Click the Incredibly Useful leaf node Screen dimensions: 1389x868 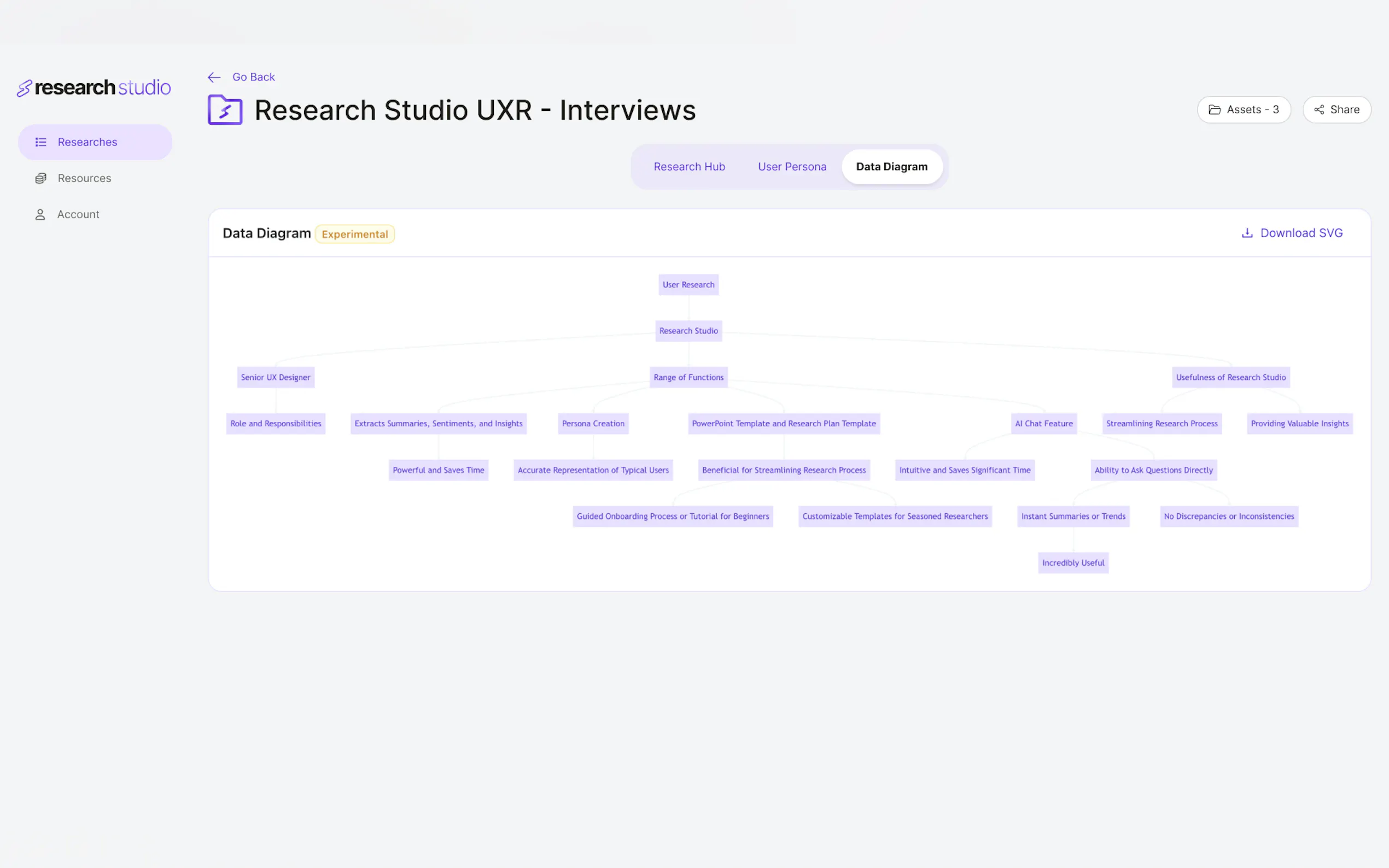(1072, 563)
